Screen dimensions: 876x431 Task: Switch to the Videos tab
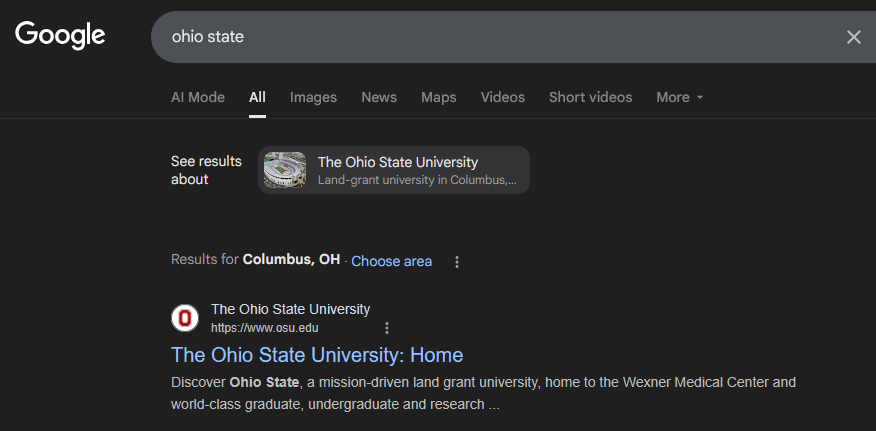coord(503,97)
